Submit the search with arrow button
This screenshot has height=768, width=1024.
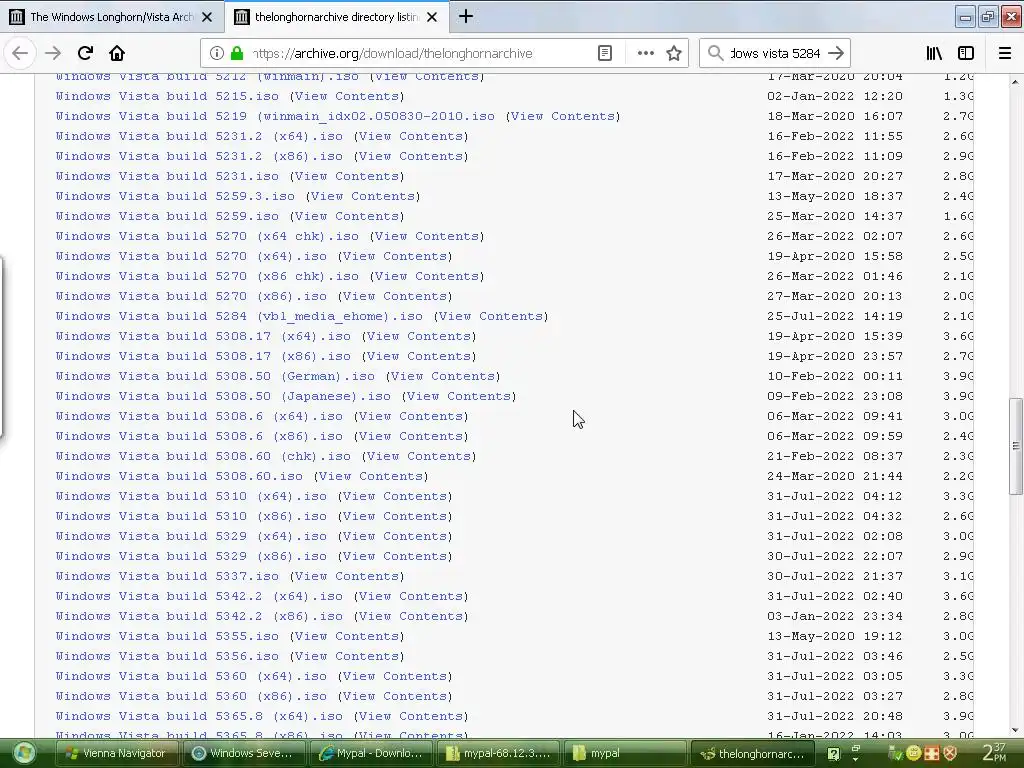tap(836, 54)
